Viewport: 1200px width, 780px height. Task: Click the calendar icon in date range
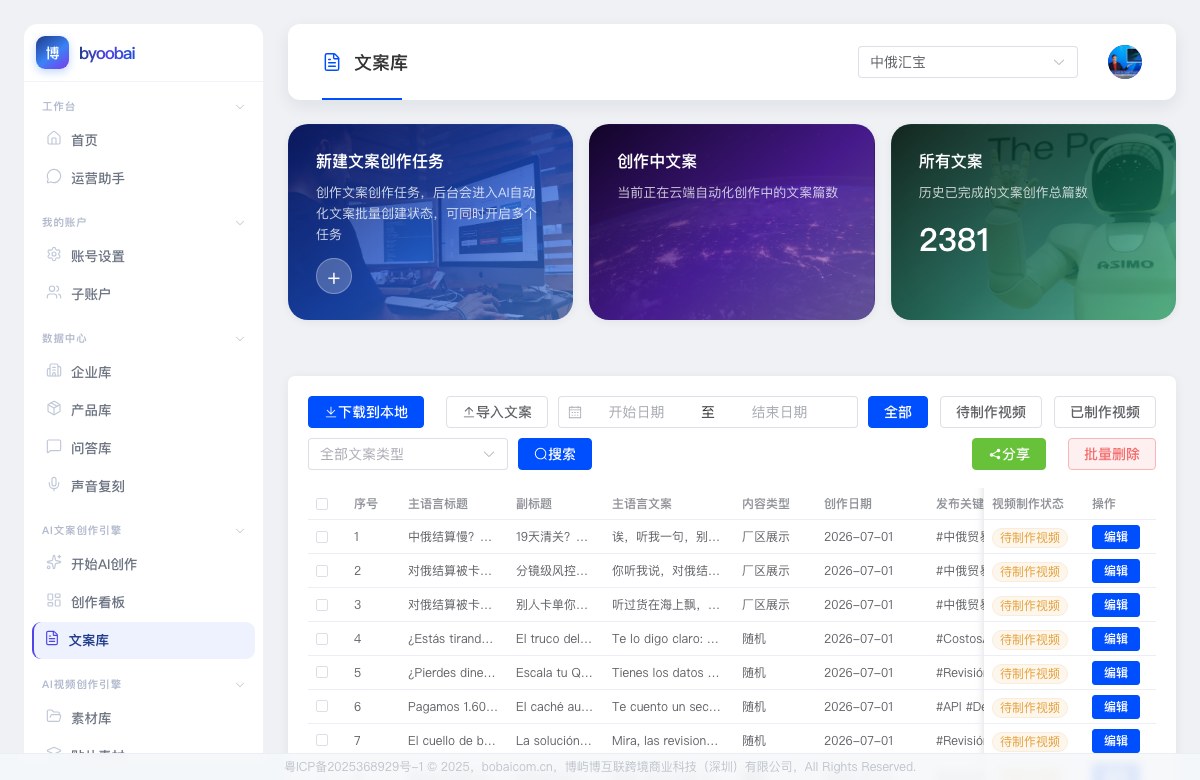pyautogui.click(x=575, y=412)
